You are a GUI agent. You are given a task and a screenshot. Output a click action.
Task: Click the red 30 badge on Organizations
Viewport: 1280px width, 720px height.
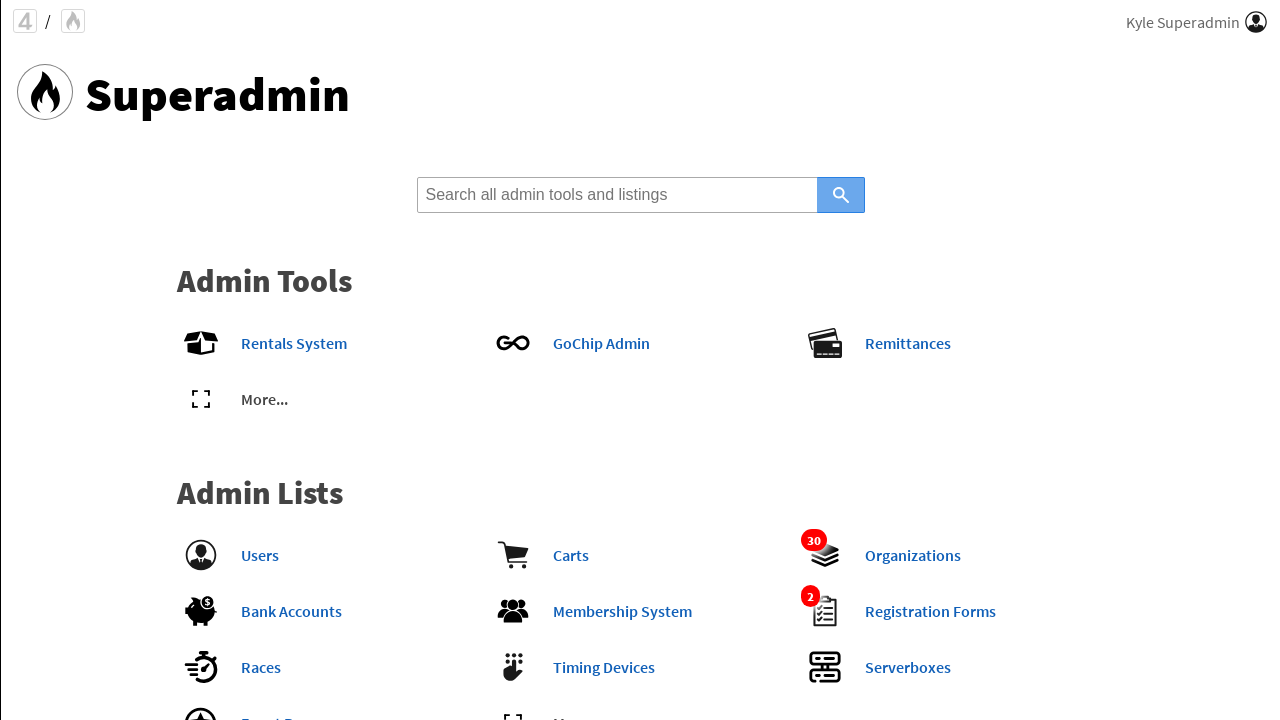(x=814, y=541)
